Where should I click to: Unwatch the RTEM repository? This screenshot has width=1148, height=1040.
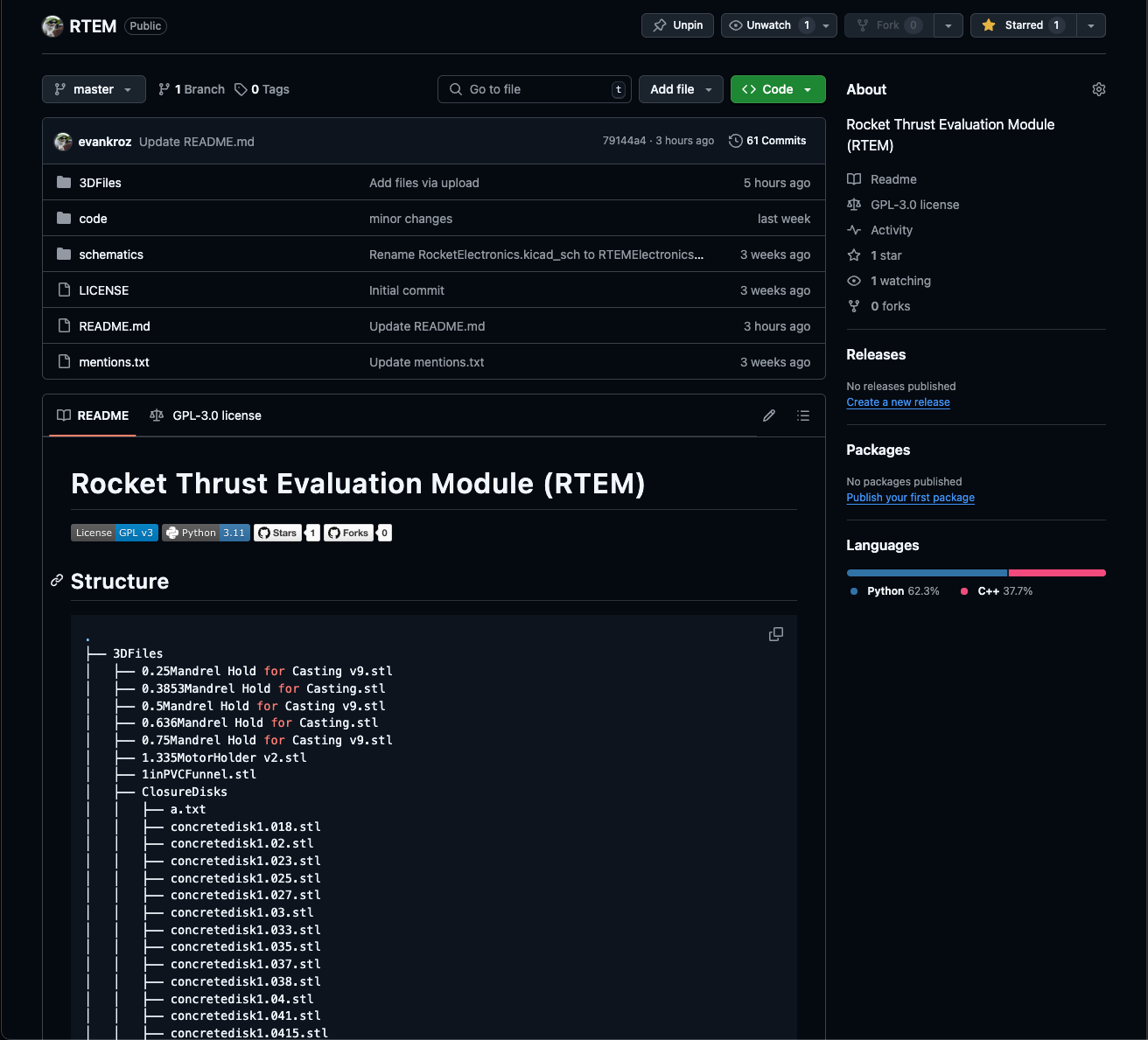pyautogui.click(x=768, y=25)
